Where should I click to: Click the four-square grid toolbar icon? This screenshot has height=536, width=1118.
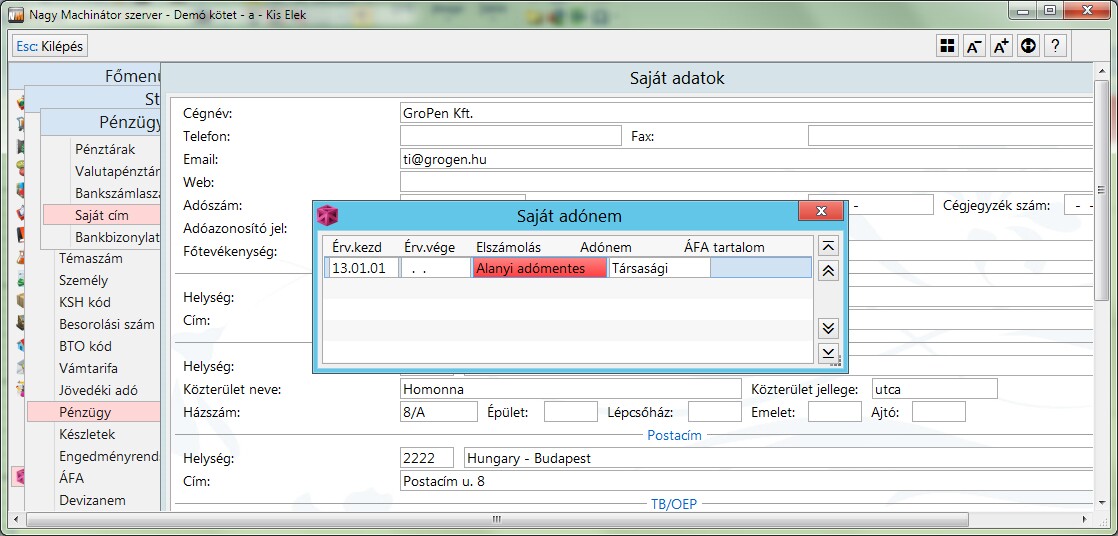click(x=947, y=46)
